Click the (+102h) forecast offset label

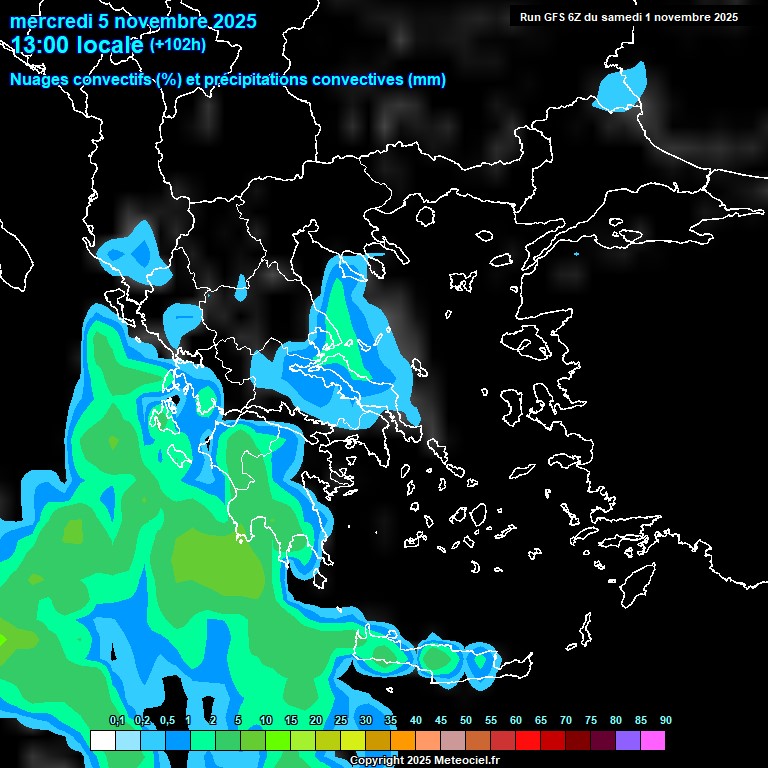coord(177,45)
